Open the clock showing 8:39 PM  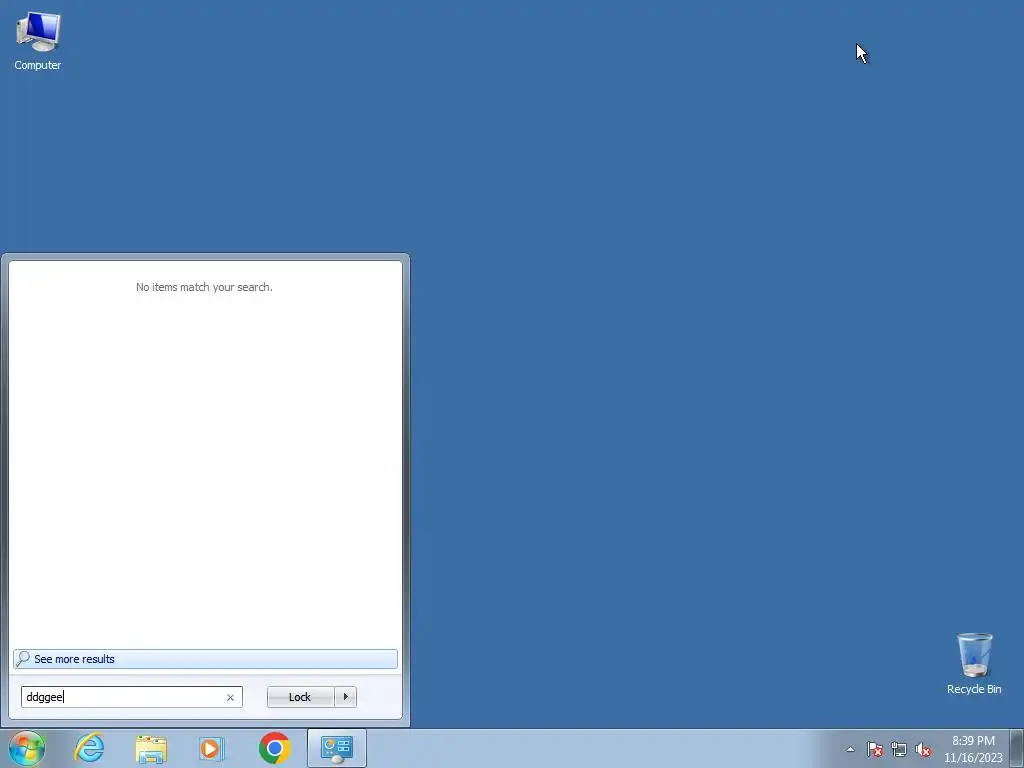click(972, 749)
